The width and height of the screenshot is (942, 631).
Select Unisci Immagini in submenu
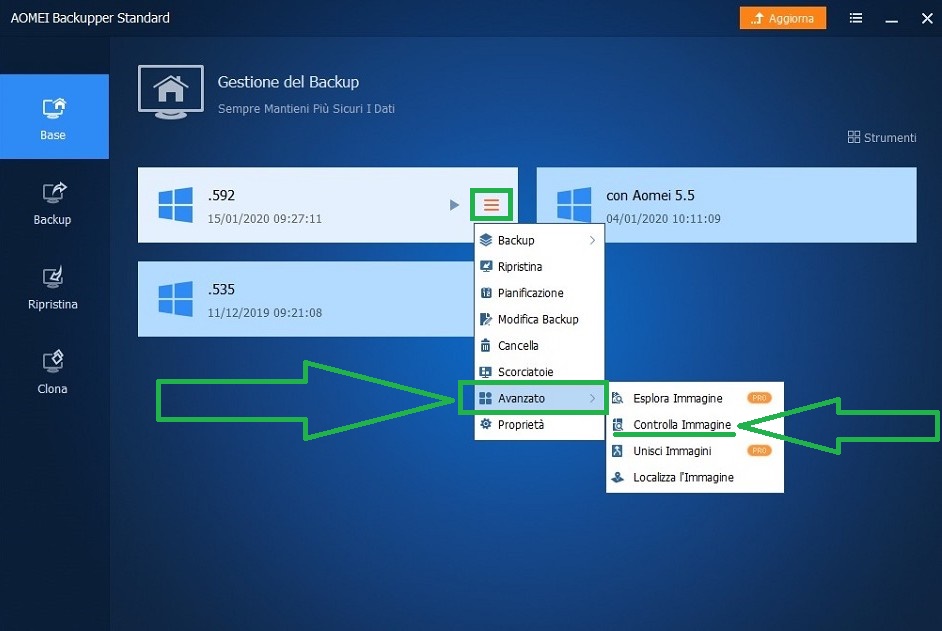point(694,451)
